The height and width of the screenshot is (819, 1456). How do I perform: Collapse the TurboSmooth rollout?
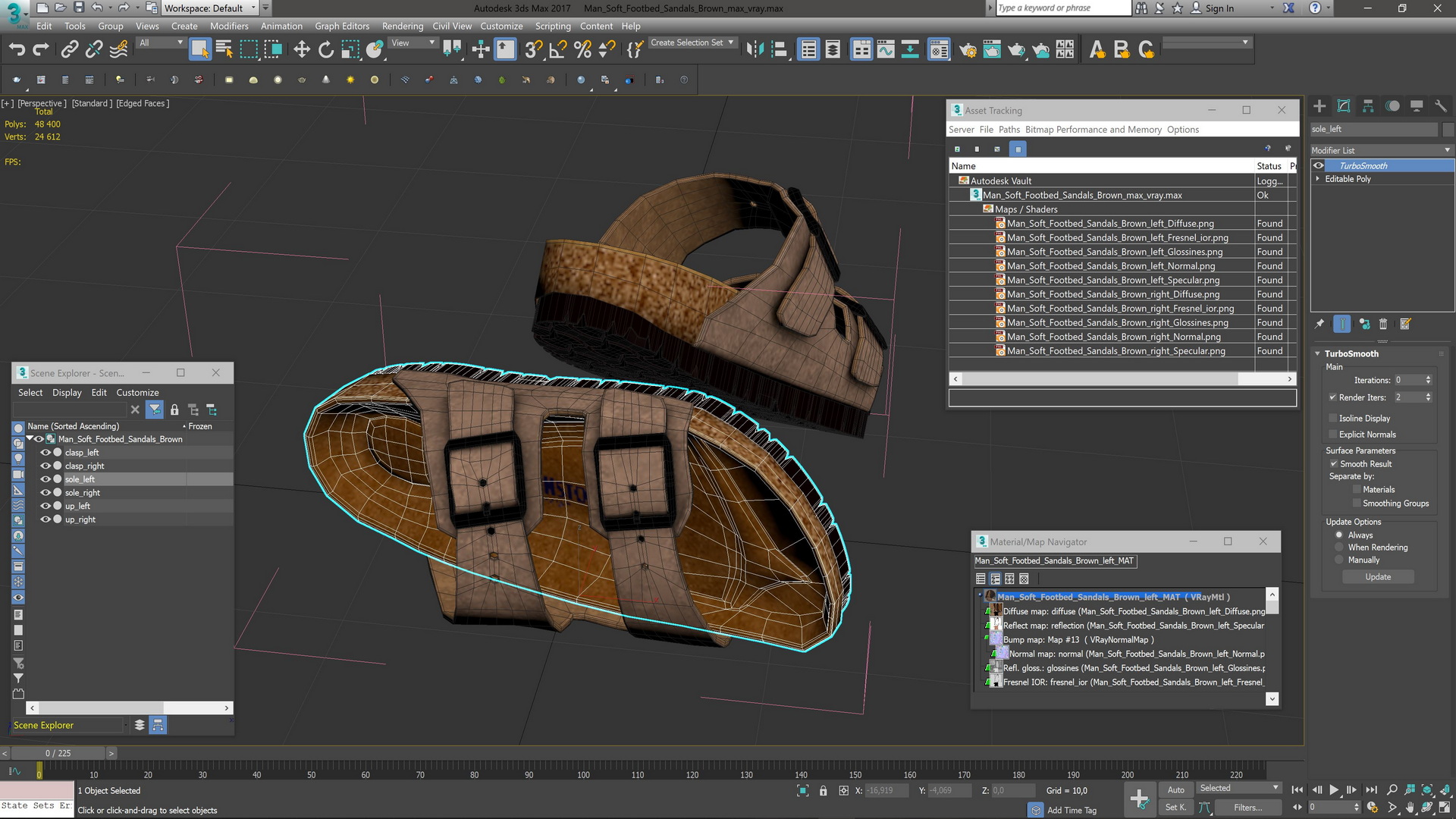click(x=1318, y=354)
